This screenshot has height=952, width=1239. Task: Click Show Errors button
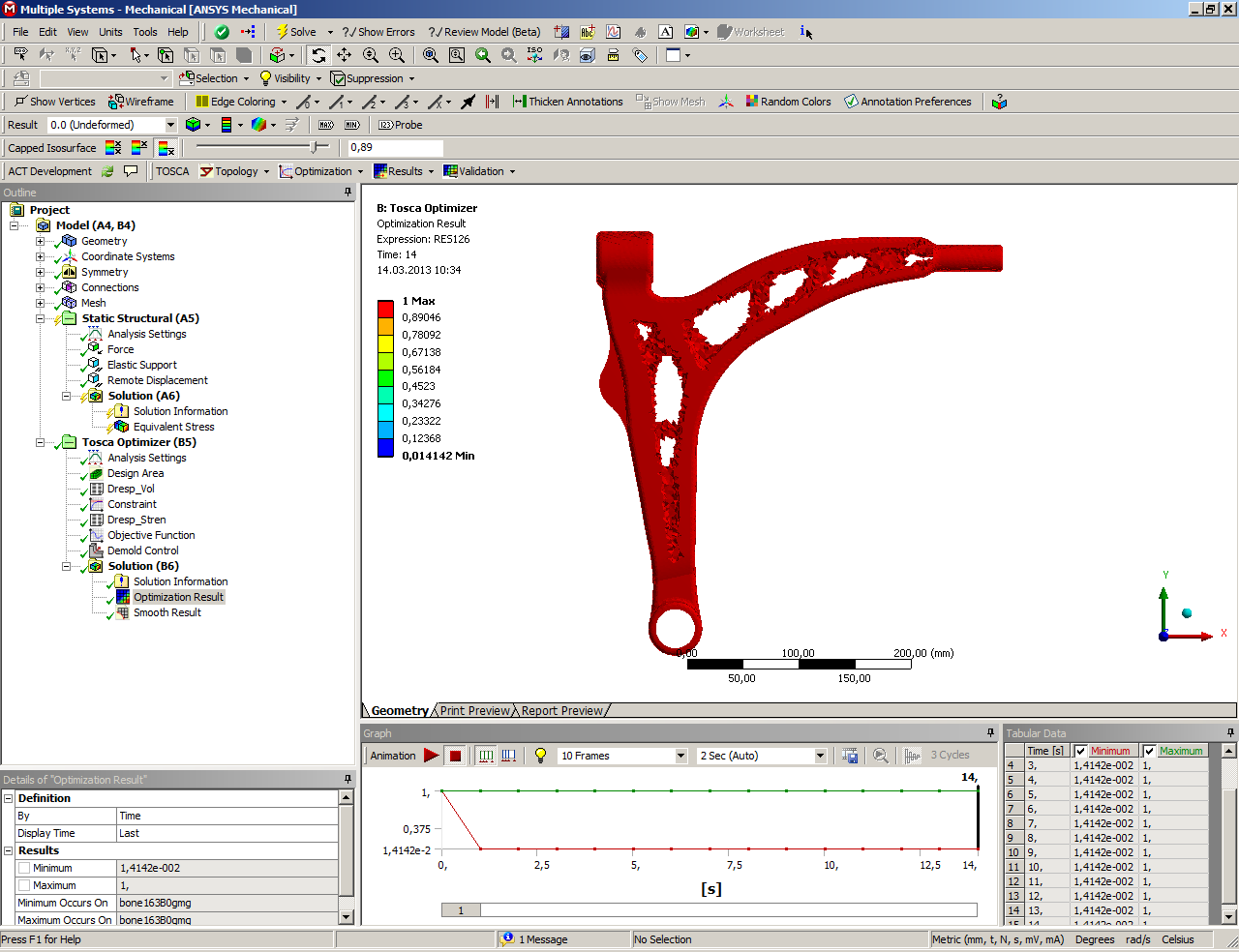click(x=378, y=32)
